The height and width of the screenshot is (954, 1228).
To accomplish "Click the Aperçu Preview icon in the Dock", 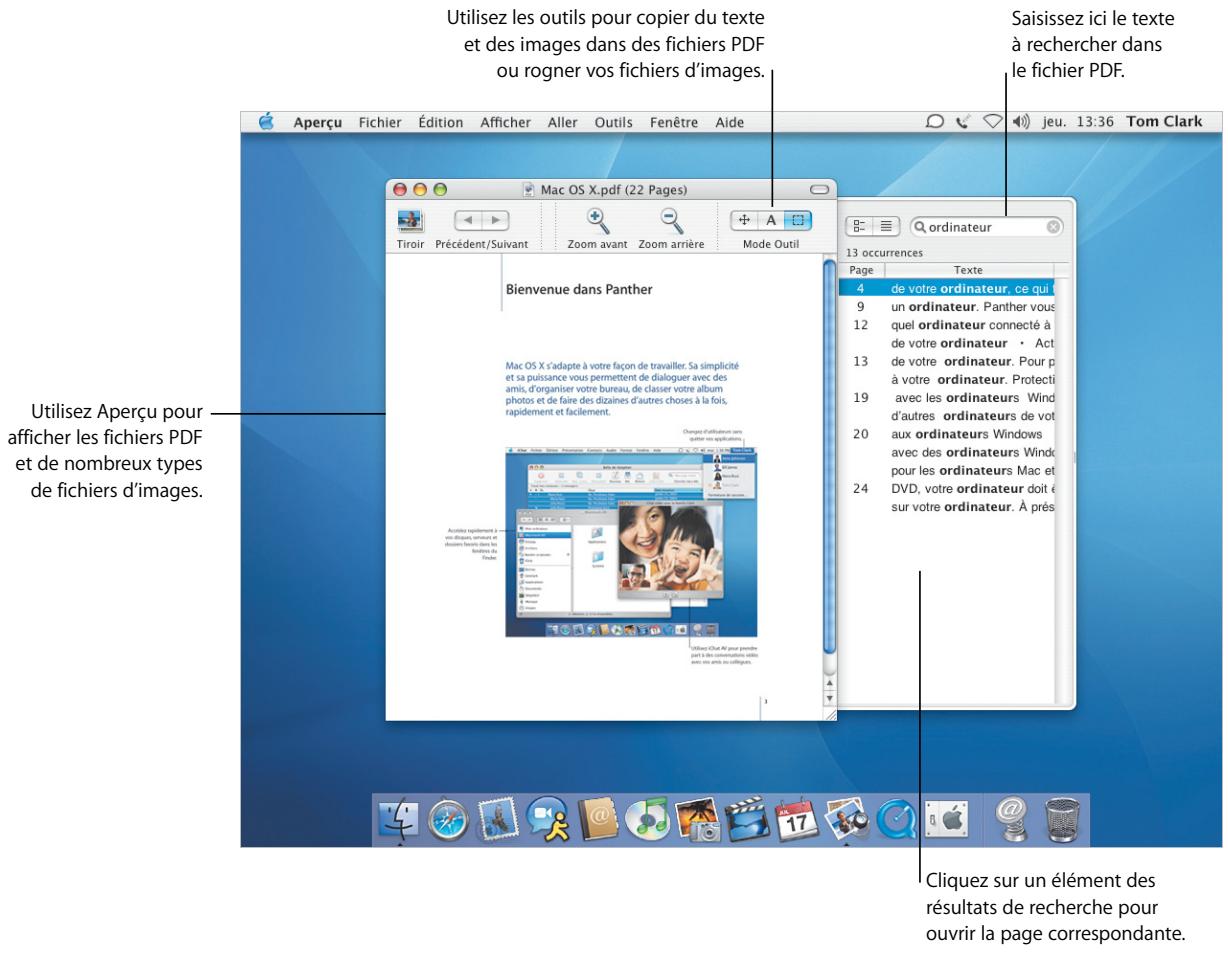I will (x=846, y=820).
